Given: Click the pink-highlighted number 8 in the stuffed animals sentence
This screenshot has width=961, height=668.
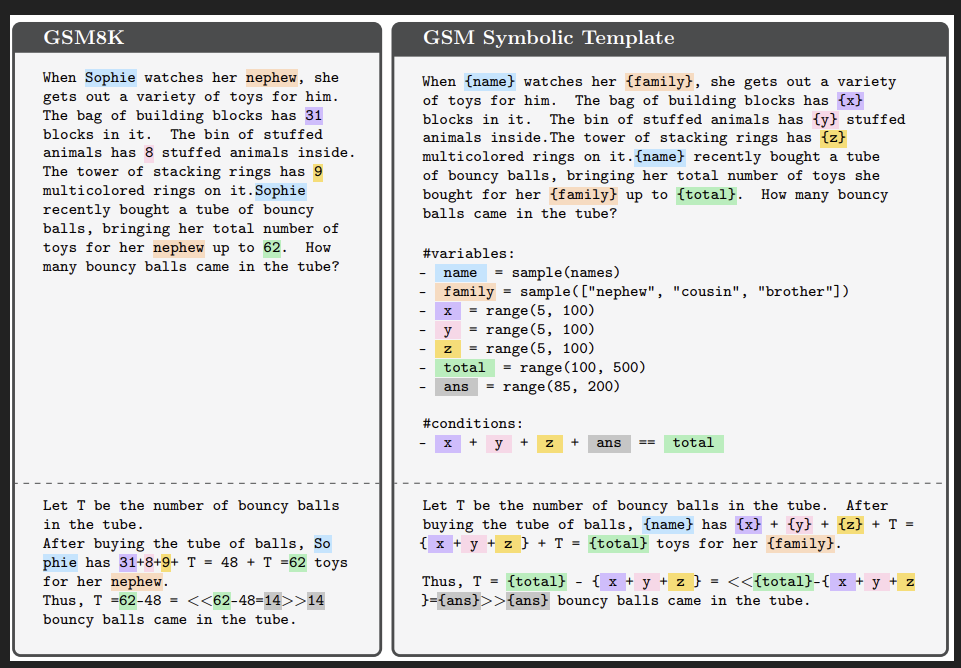Looking at the screenshot, I should pyautogui.click(x=148, y=153).
